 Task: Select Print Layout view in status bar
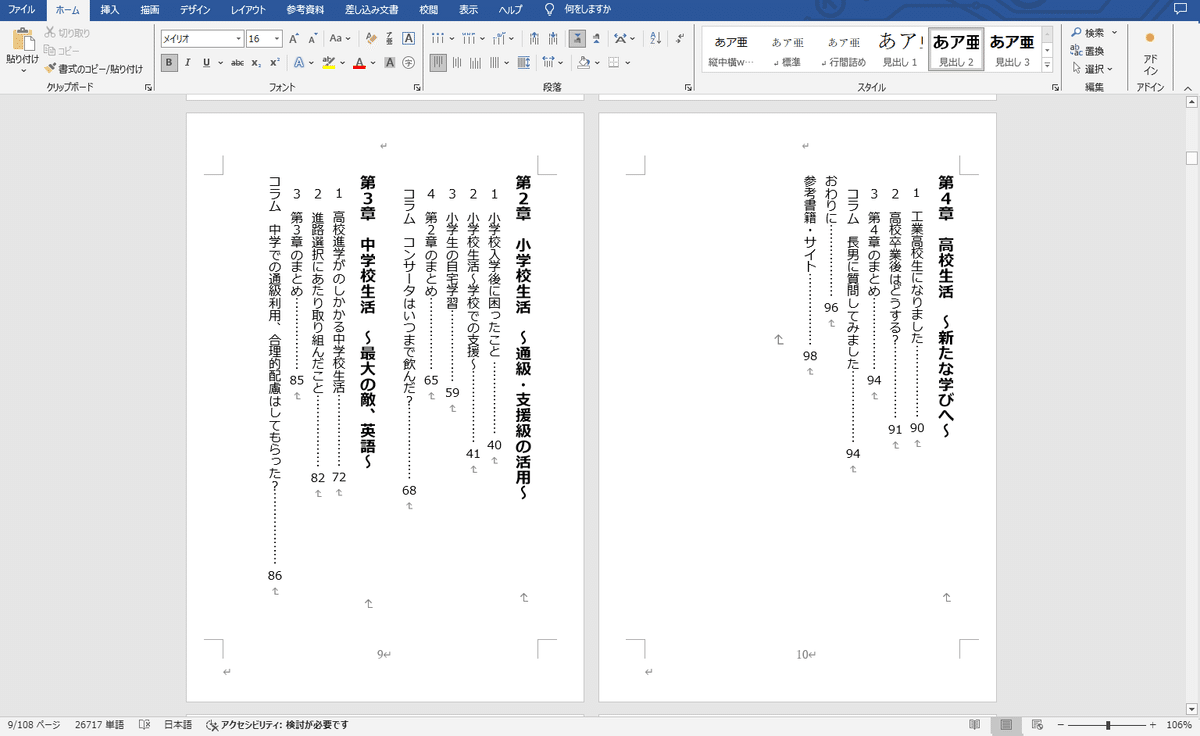click(x=1006, y=724)
